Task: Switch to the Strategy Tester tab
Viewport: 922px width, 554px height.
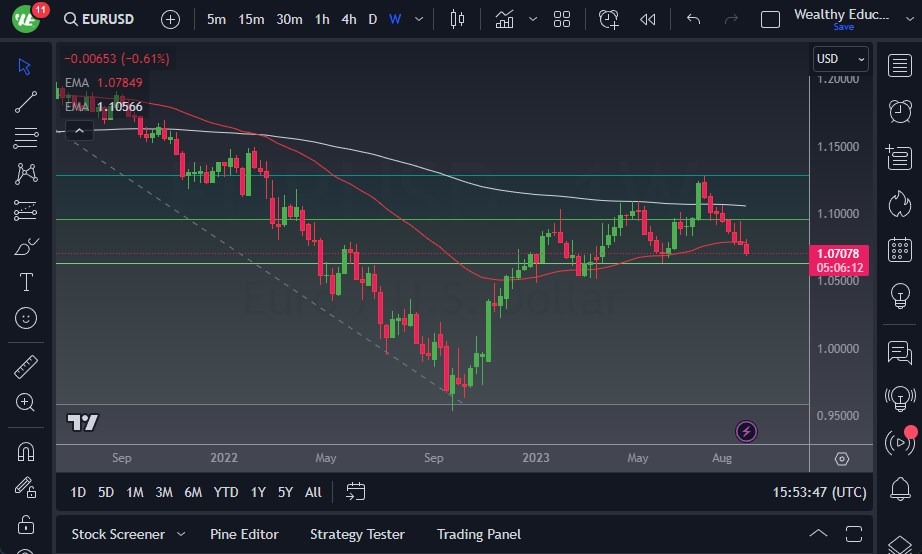Action: [357, 534]
